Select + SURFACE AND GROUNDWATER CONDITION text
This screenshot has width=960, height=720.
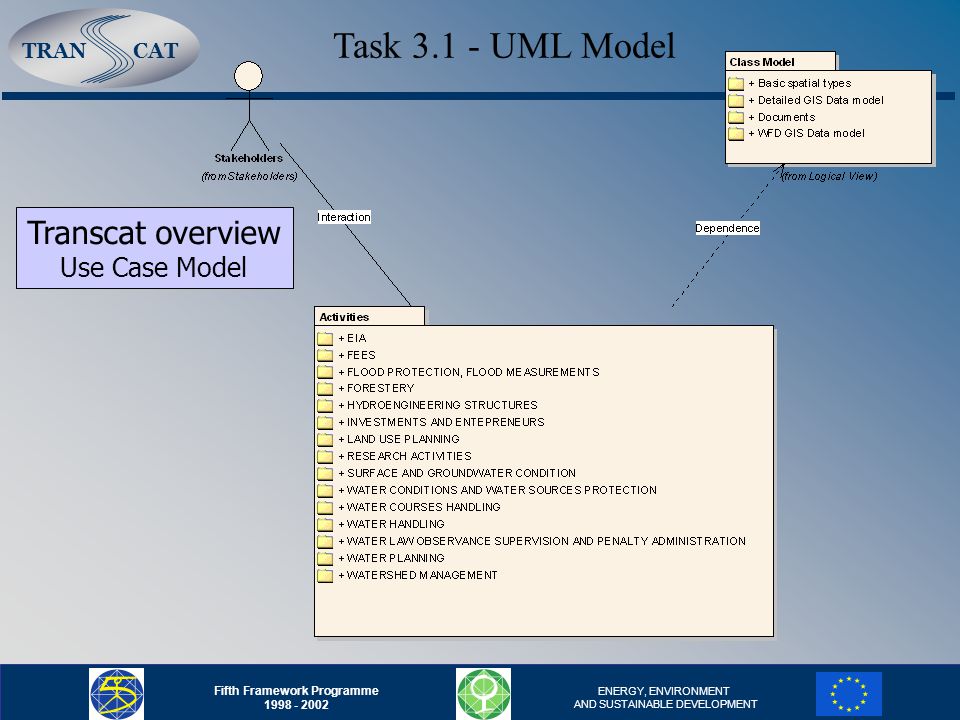click(x=457, y=473)
